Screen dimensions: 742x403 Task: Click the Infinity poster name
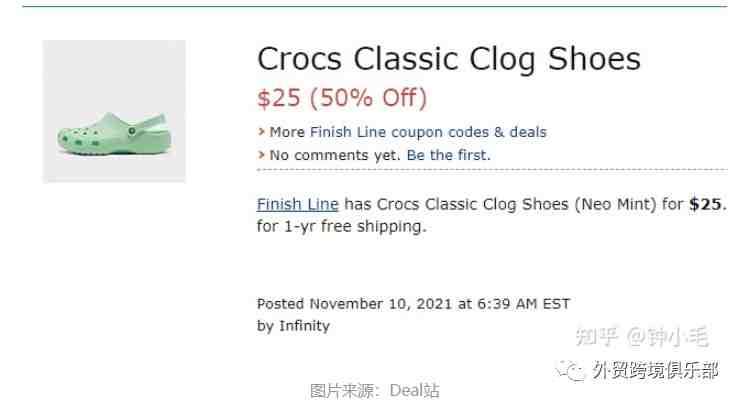[x=304, y=326]
